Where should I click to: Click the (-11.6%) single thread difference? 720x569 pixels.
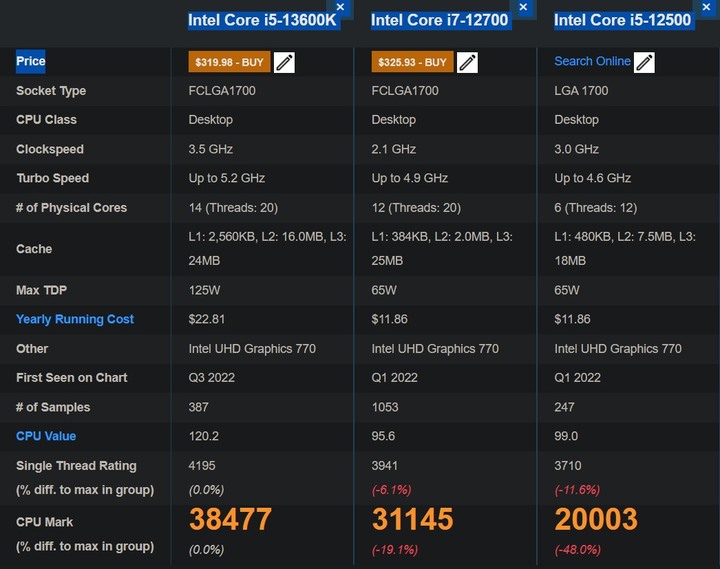tap(577, 490)
